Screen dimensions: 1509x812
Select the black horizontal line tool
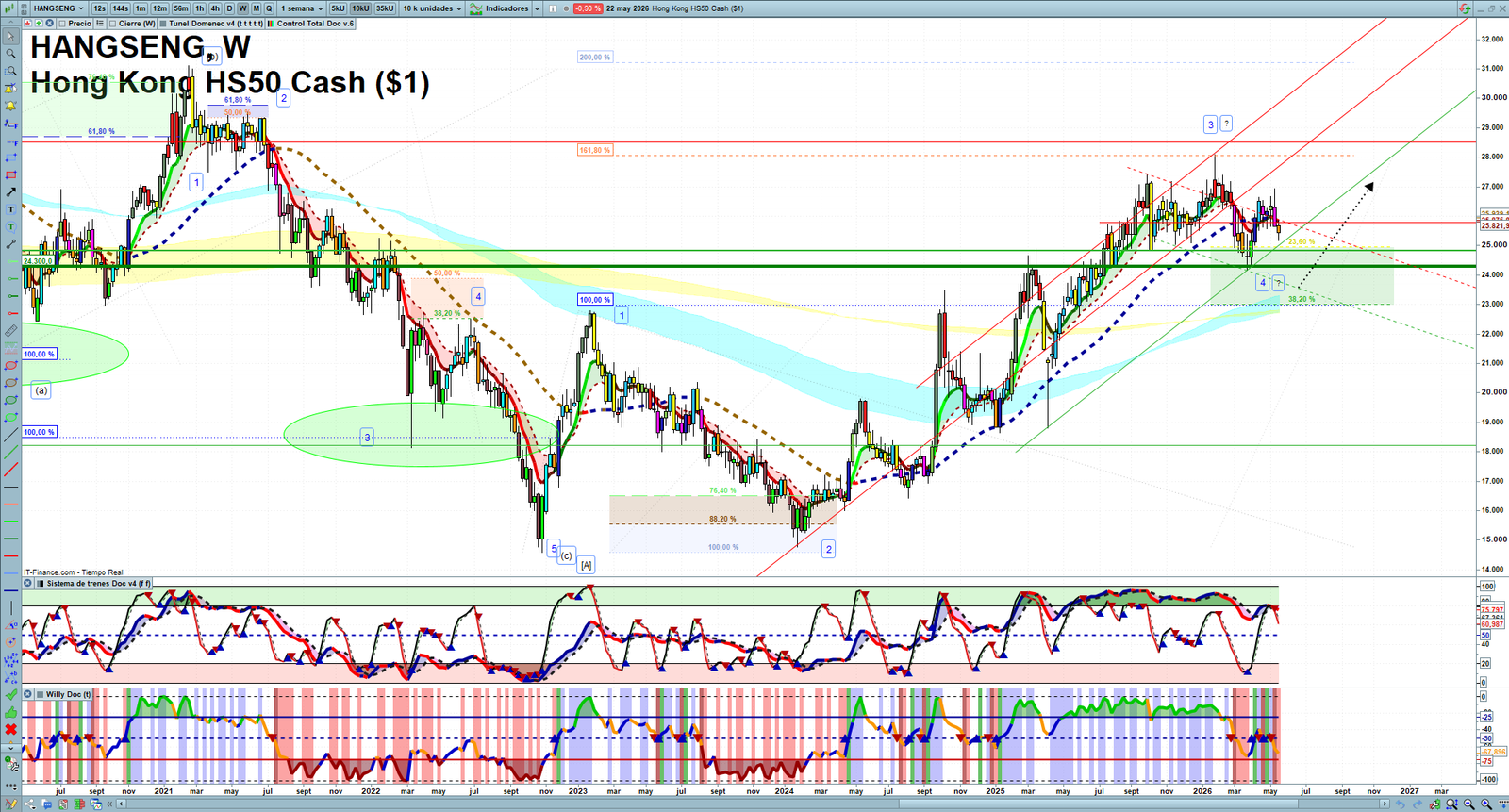pos(11,489)
